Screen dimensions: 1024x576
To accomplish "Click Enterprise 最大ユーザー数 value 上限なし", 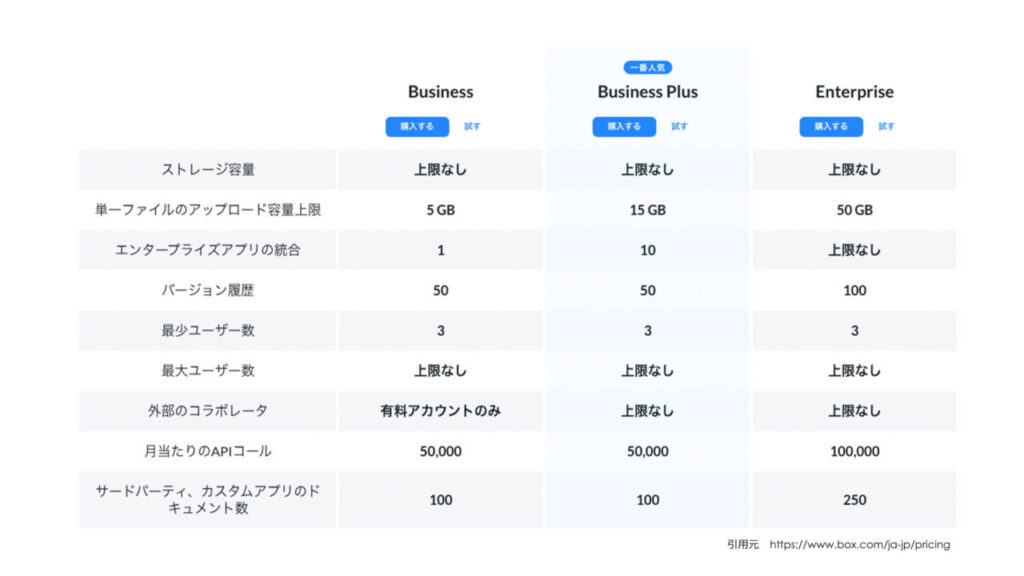I will click(855, 371).
